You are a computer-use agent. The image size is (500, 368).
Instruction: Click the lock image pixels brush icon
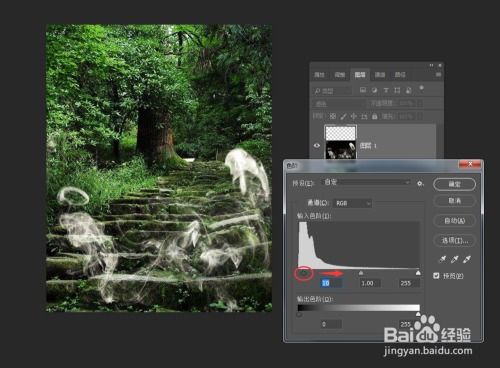(343, 116)
